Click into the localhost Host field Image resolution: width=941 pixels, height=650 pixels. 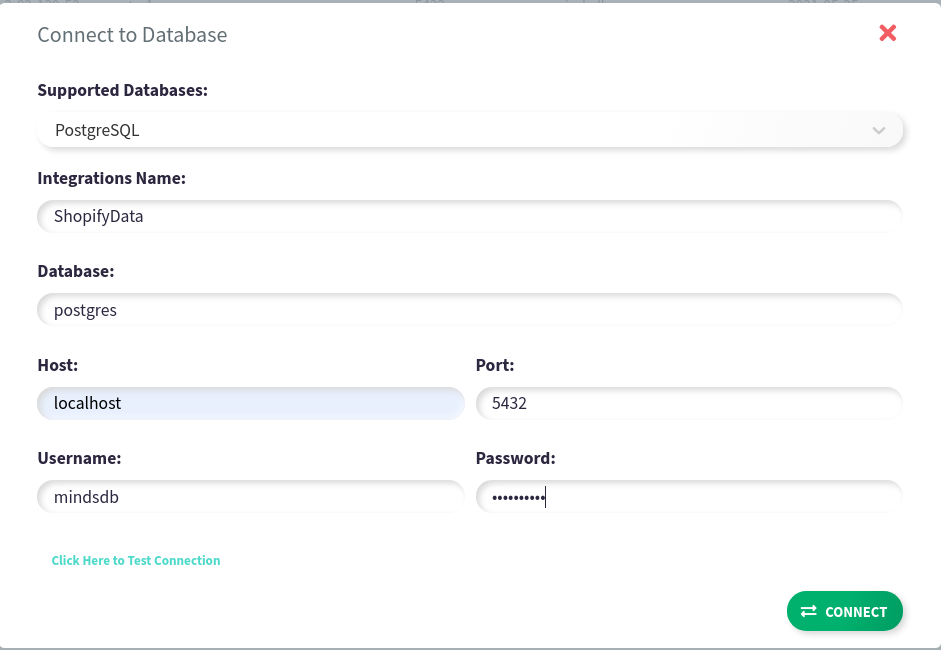point(250,403)
